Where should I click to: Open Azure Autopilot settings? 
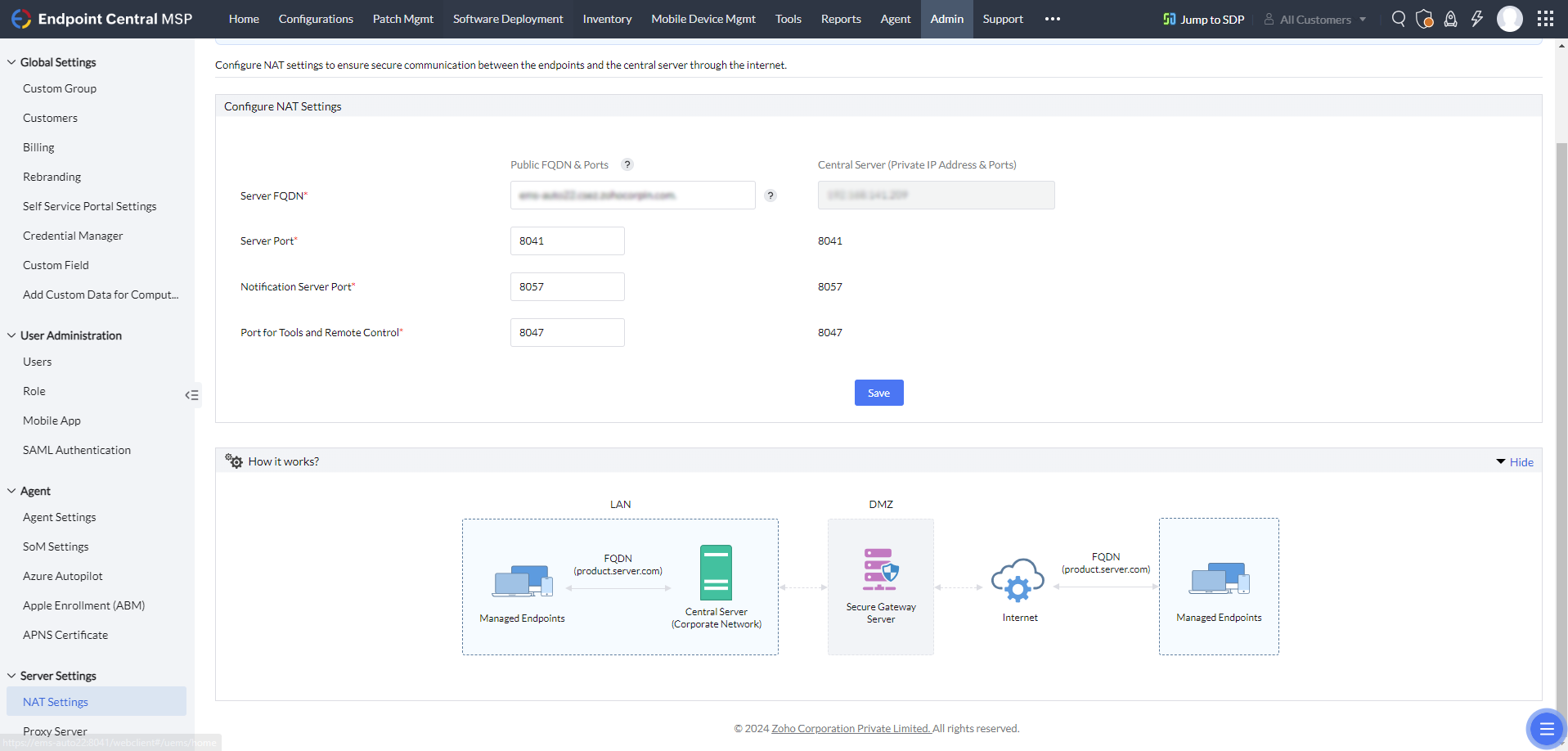click(x=63, y=576)
